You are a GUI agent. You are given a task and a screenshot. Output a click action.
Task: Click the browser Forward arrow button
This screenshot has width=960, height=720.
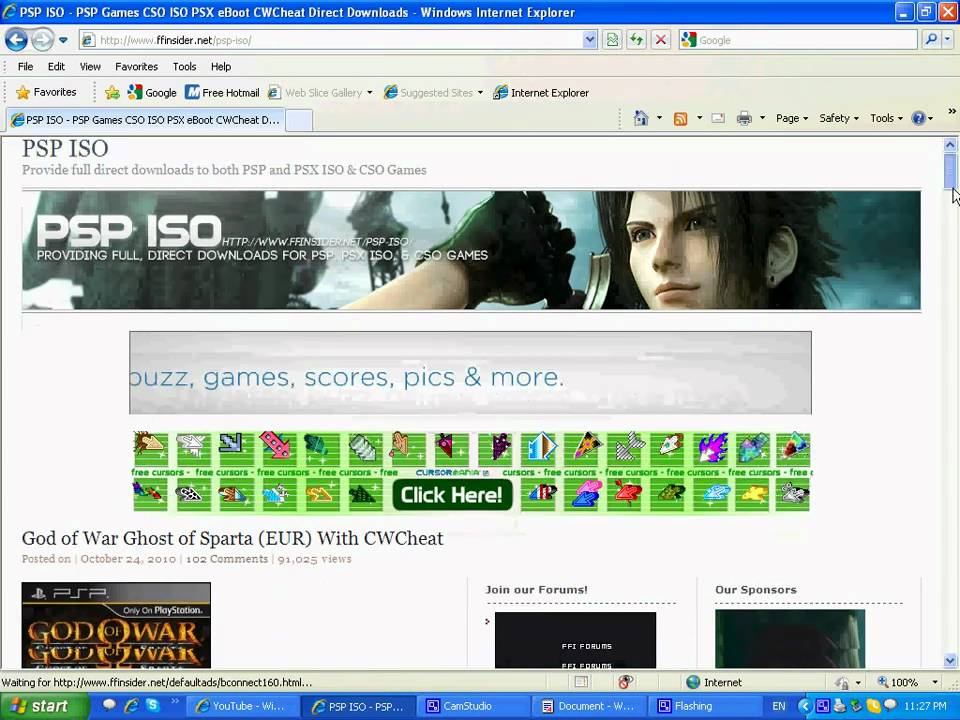[42, 40]
